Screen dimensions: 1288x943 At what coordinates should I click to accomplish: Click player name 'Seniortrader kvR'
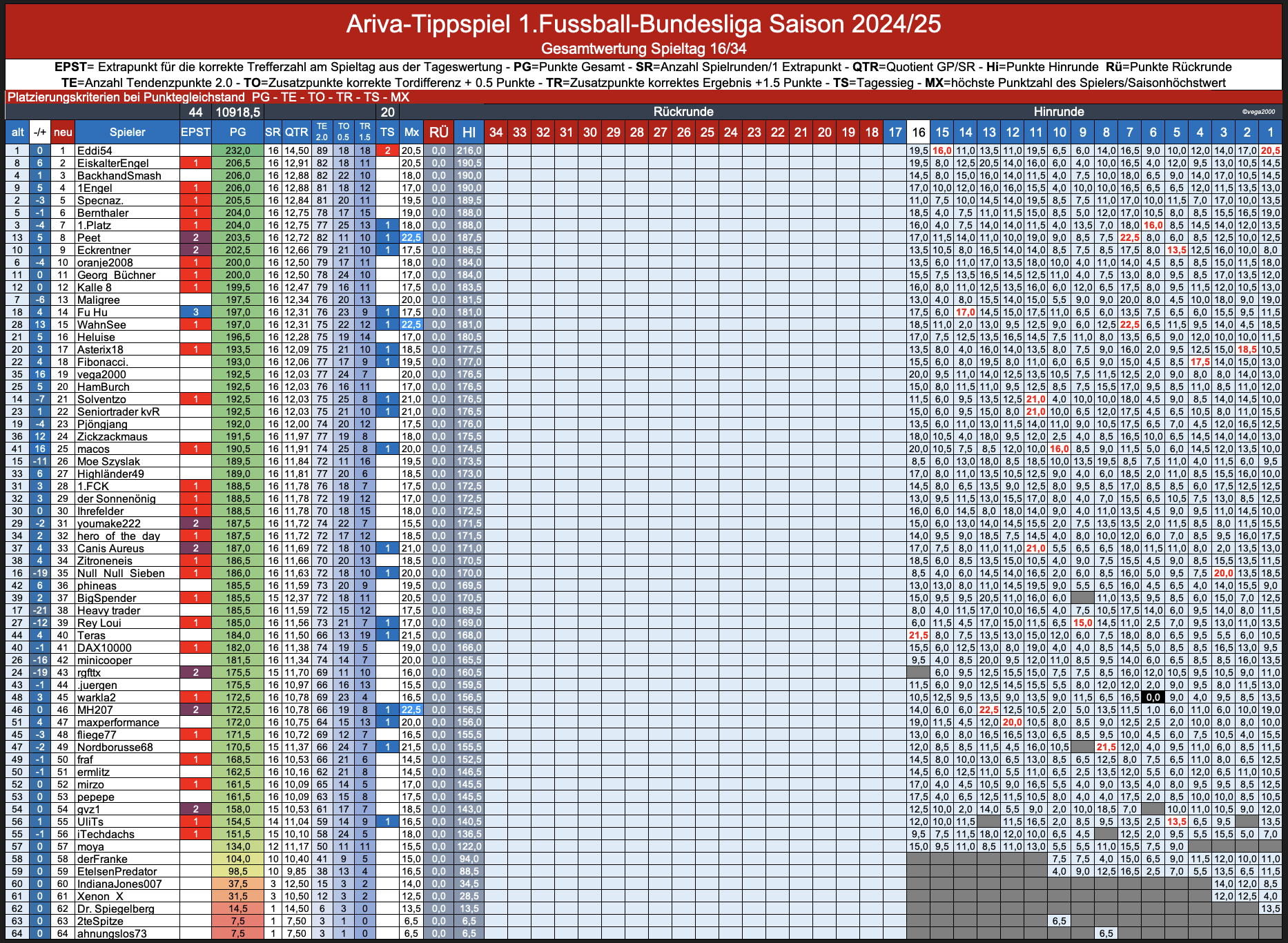tap(118, 411)
